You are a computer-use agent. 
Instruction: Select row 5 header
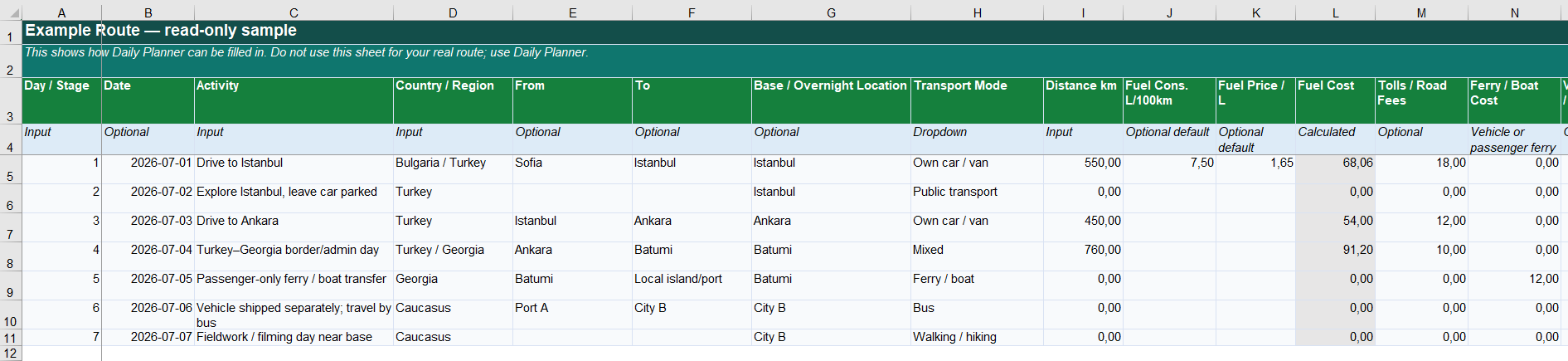(10, 169)
